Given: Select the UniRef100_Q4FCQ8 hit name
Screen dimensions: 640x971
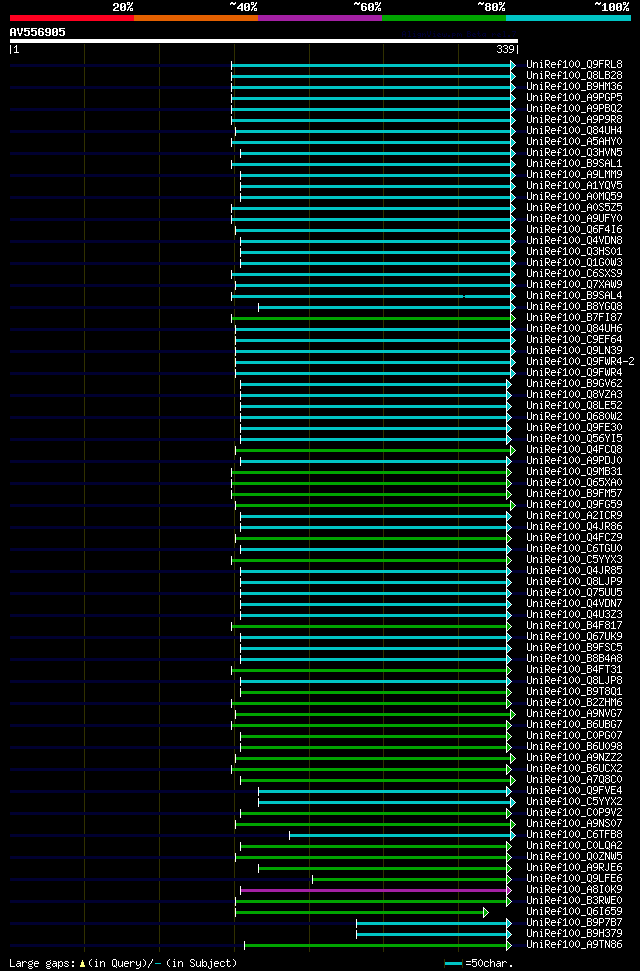Looking at the screenshot, I should [574, 450].
